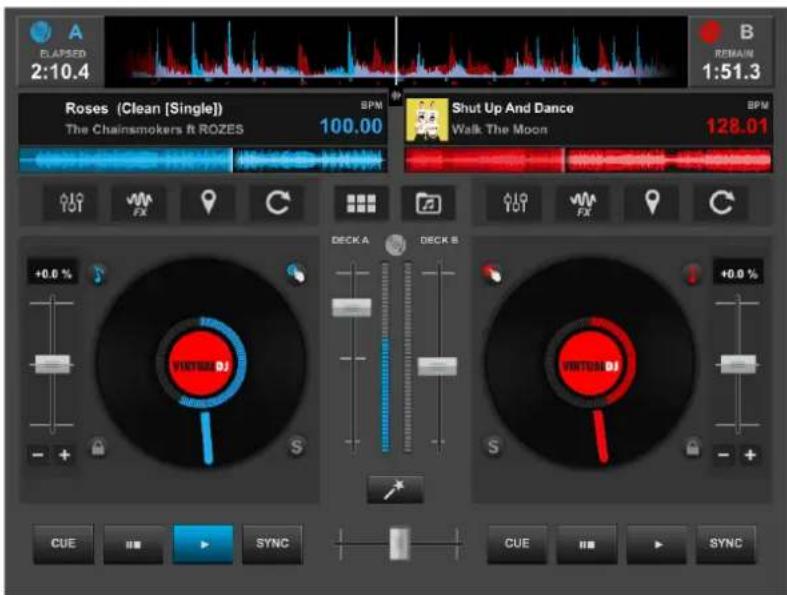Open the Deck B FX effects panel
This screenshot has width=787, height=595.
coord(583,203)
